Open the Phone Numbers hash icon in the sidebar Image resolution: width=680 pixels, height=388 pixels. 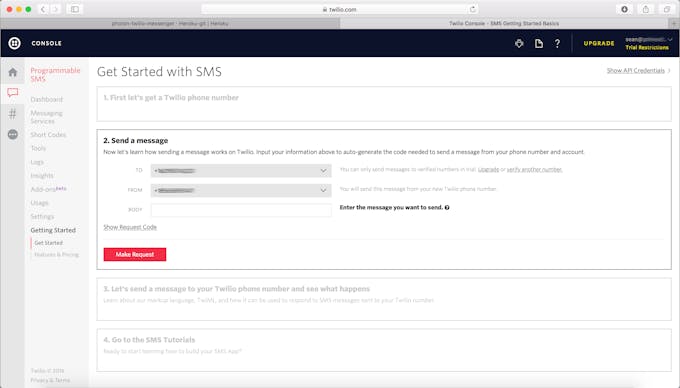click(x=13, y=114)
